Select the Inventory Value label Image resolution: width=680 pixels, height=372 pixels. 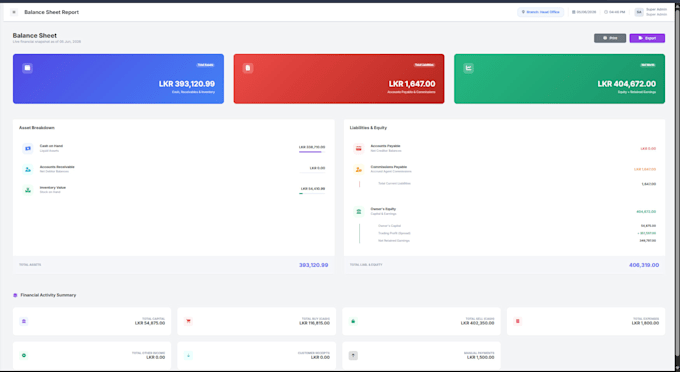(53, 188)
